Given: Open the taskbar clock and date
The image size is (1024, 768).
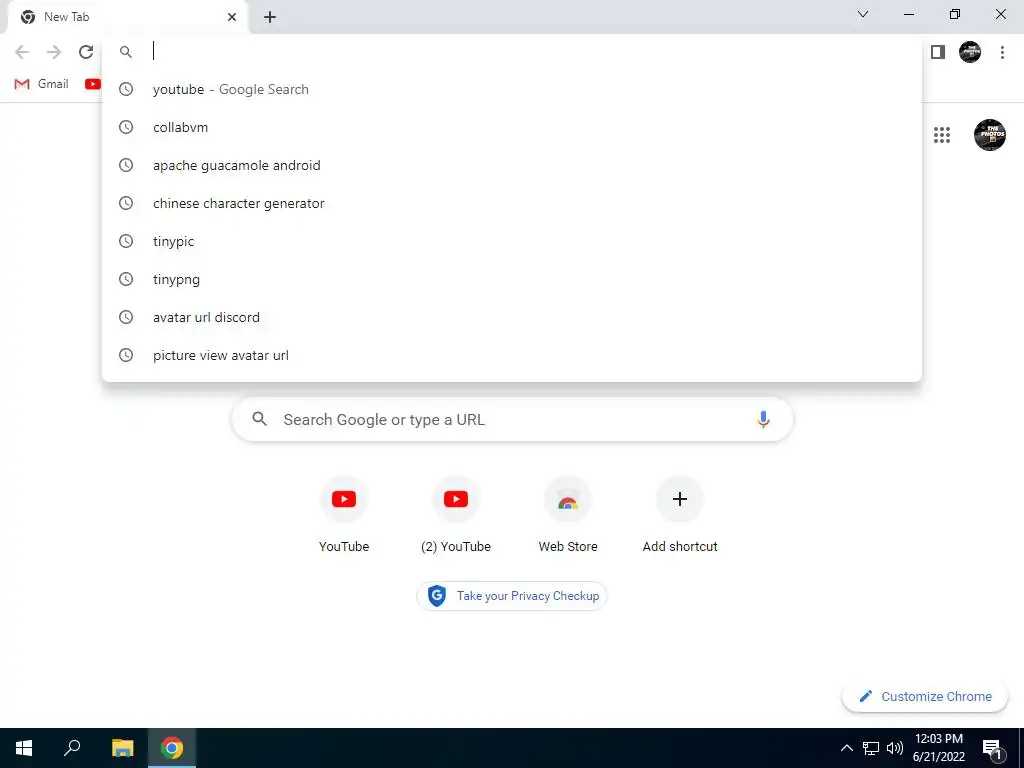Looking at the screenshot, I should pyautogui.click(x=938, y=748).
